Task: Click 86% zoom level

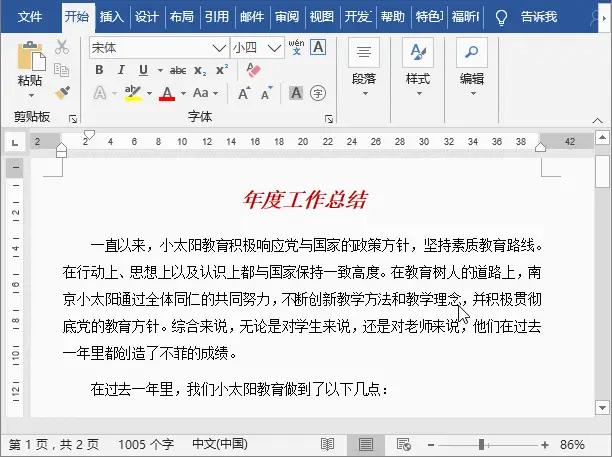Action: (x=572, y=445)
